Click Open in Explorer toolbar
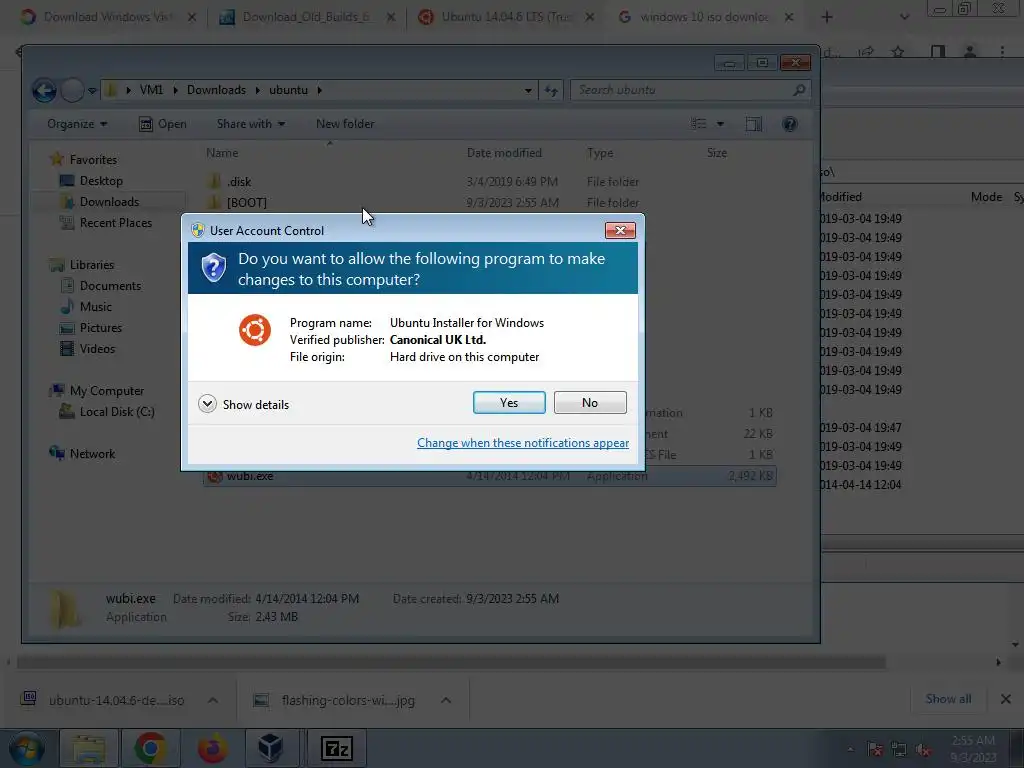This screenshot has width=1024, height=768. (163, 124)
